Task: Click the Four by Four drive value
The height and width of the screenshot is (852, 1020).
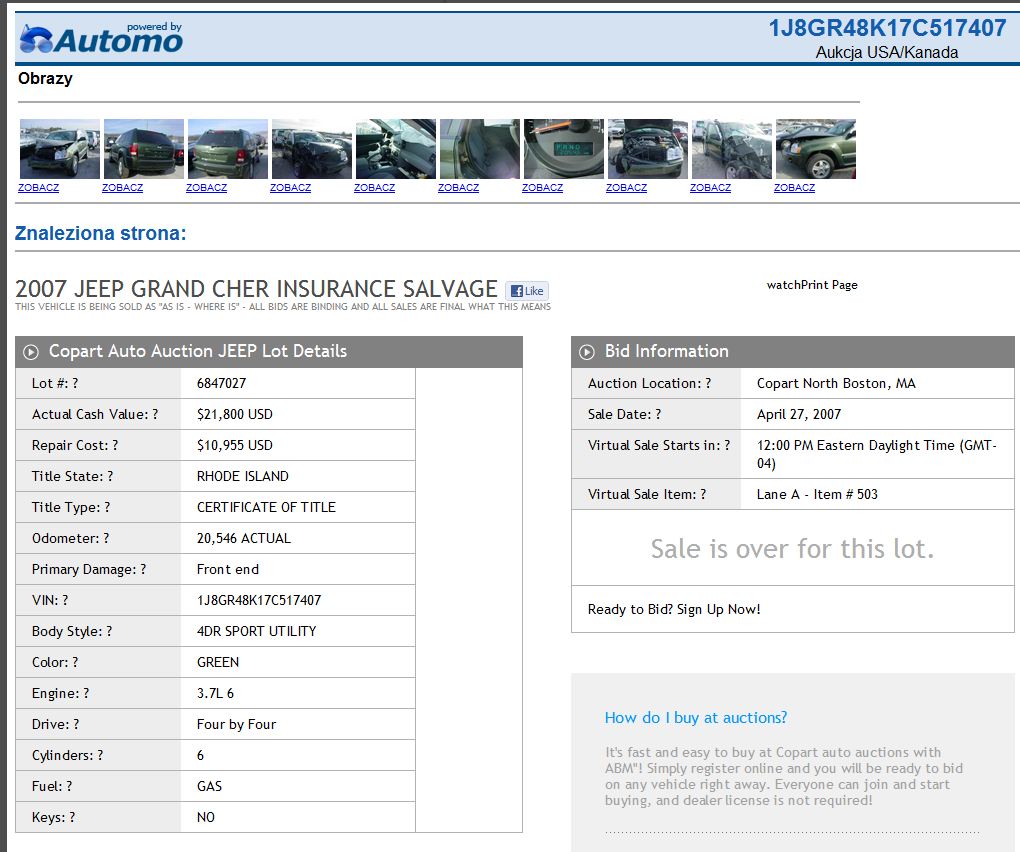Action: tap(236, 725)
